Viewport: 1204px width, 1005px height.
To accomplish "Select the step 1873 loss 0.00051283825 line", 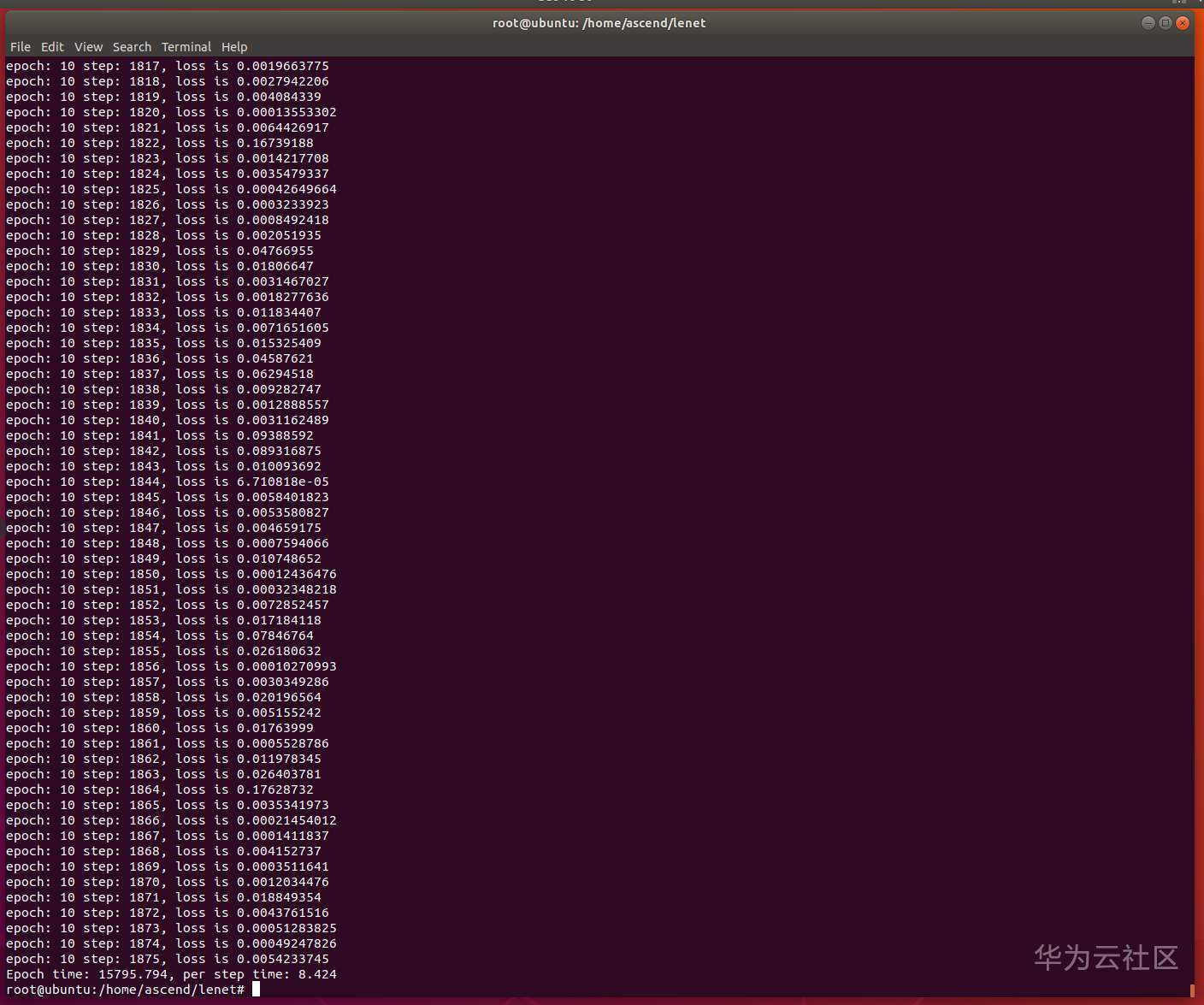I will [x=171, y=928].
